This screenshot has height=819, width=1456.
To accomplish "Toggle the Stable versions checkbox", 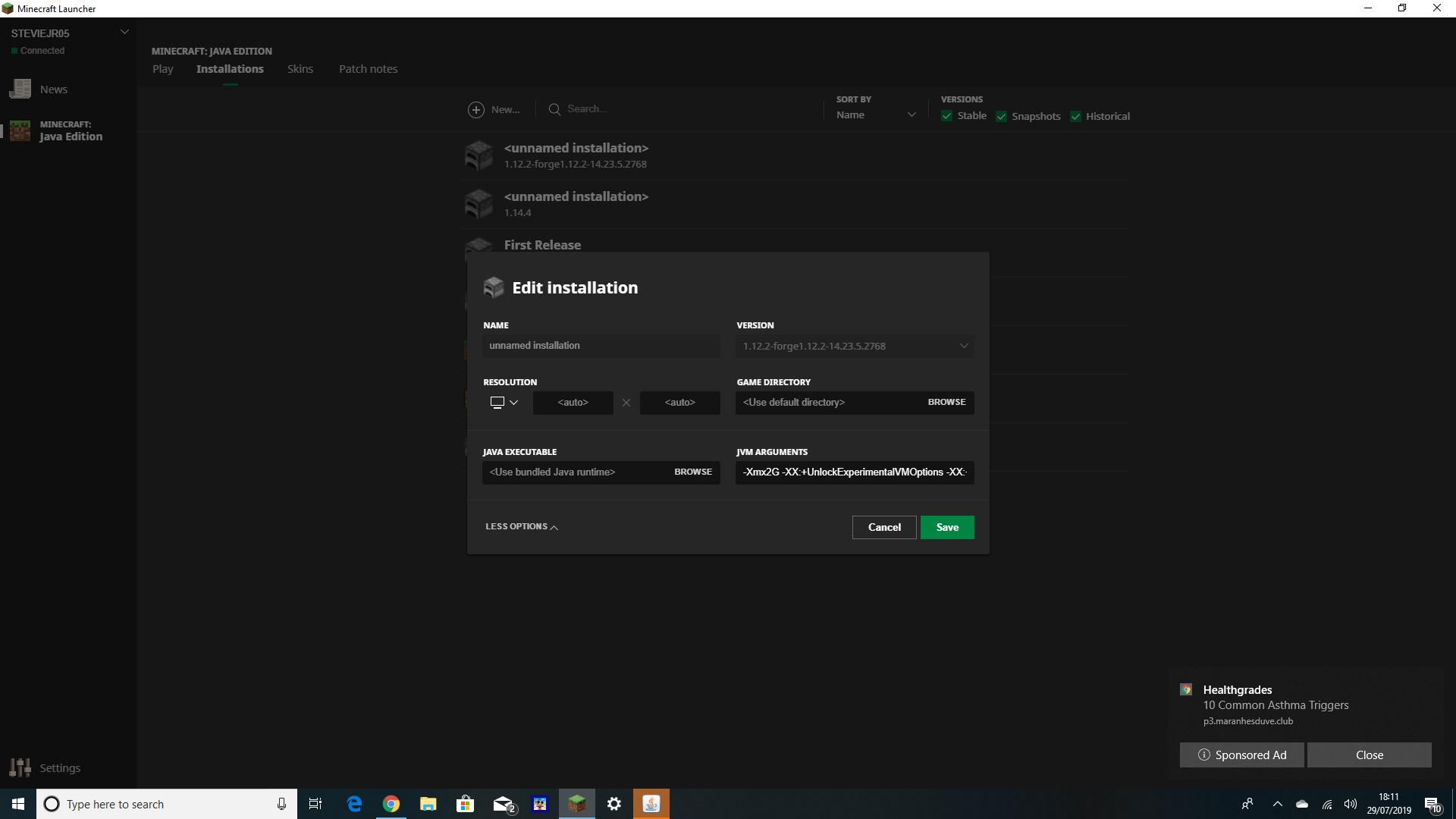I will 947,116.
